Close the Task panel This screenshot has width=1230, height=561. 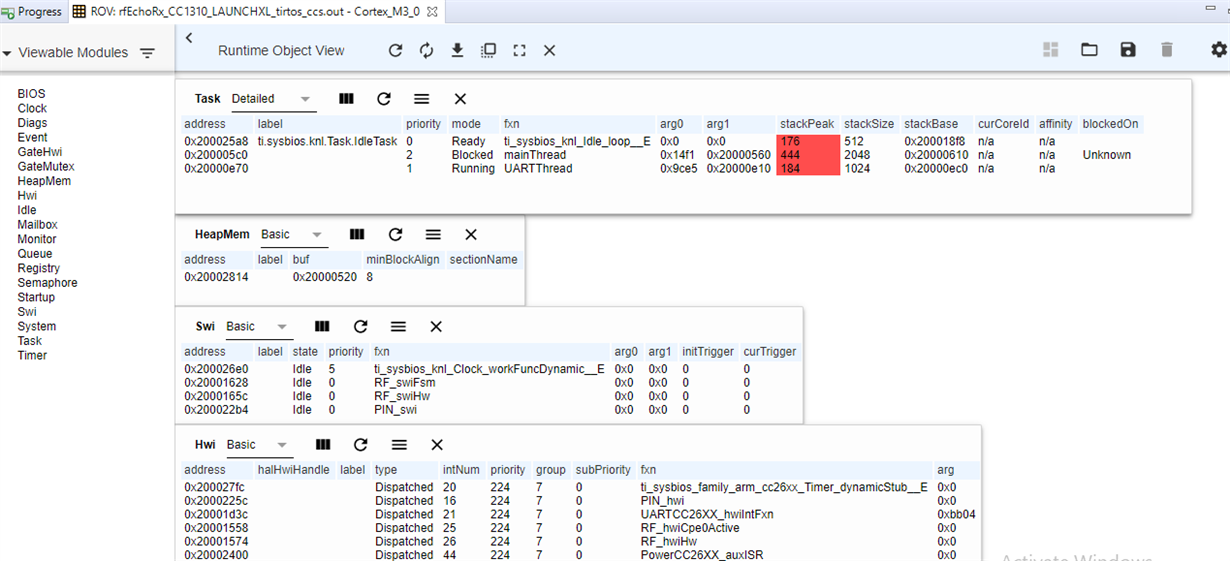click(x=460, y=99)
